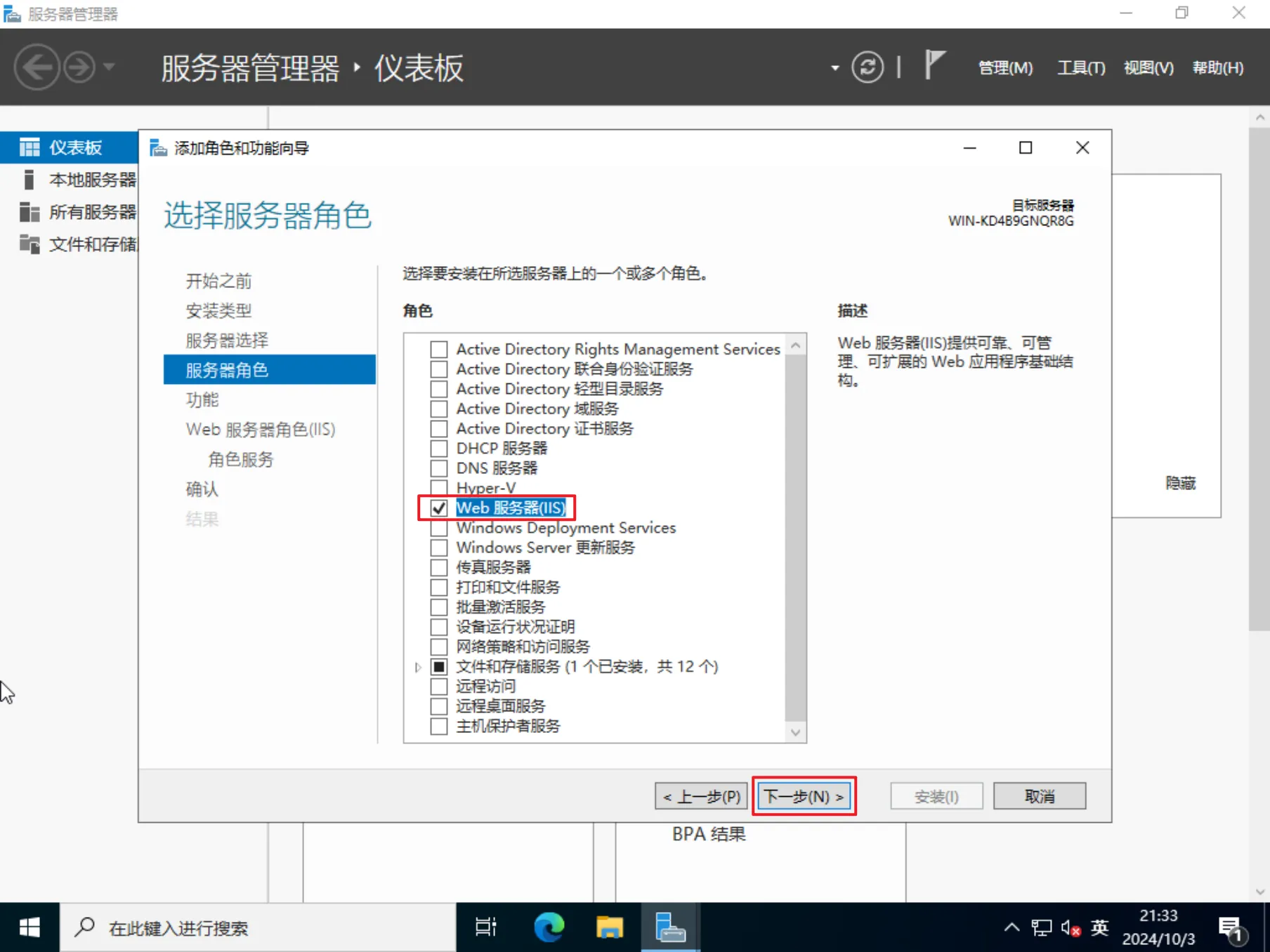This screenshot has height=952, width=1270.
Task: Open Task View on taskbar
Action: click(x=486, y=927)
